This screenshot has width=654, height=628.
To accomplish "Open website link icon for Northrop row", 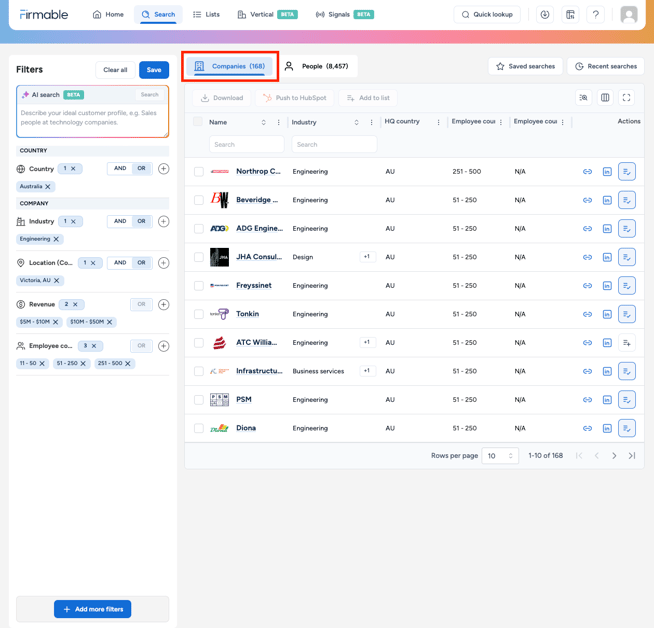I will 587,171.
